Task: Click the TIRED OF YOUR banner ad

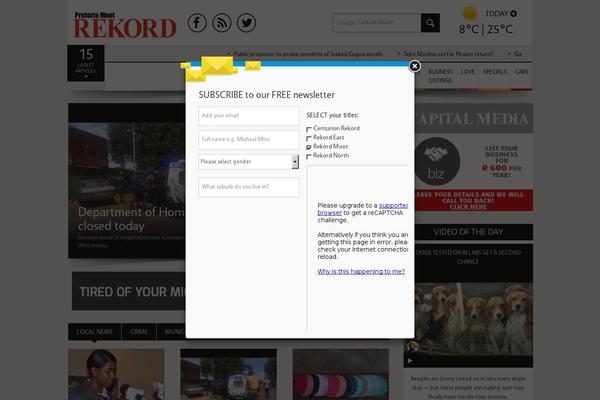Action: 129,291
